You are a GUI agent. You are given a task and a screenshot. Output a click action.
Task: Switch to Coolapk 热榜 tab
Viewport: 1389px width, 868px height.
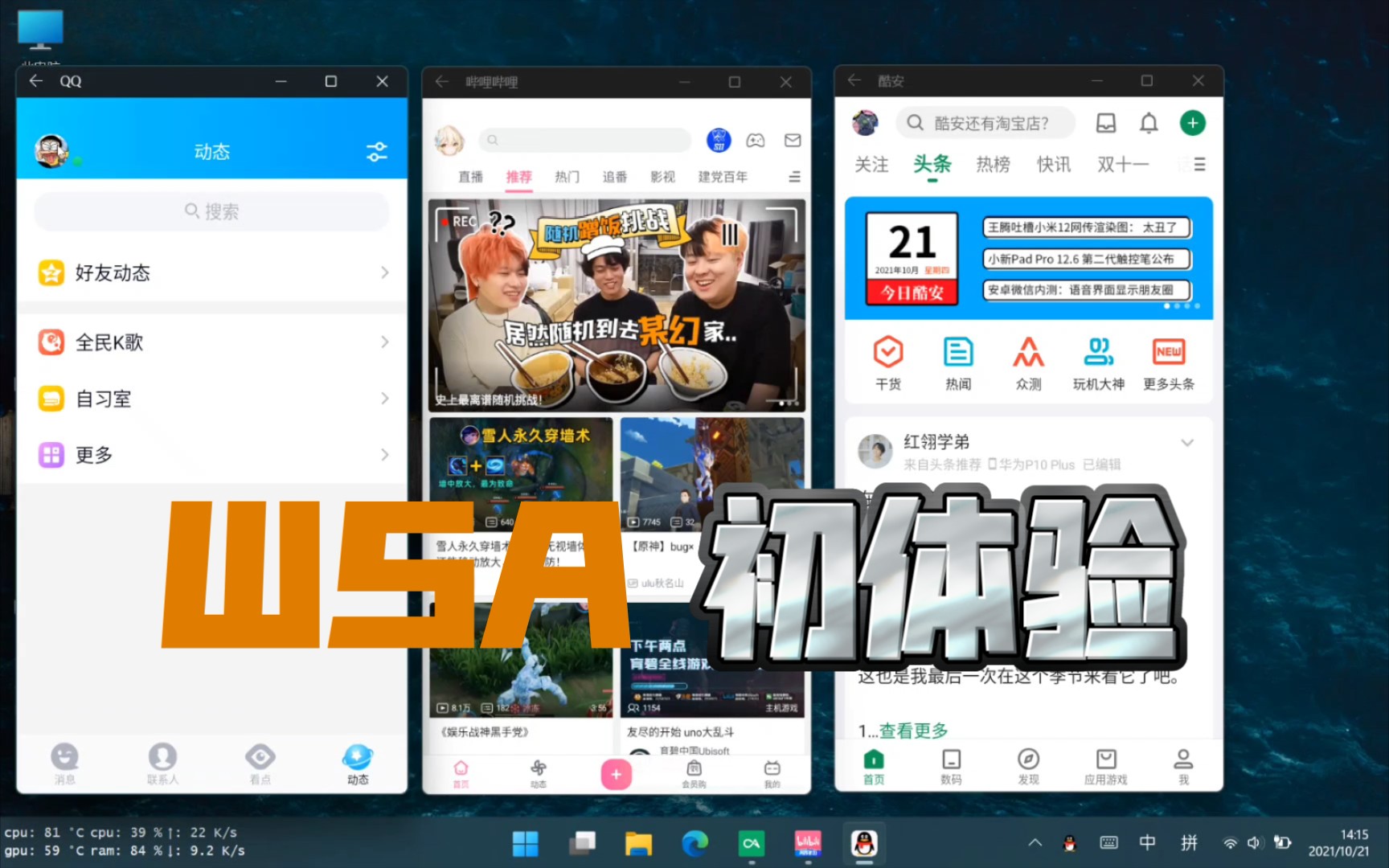(994, 165)
